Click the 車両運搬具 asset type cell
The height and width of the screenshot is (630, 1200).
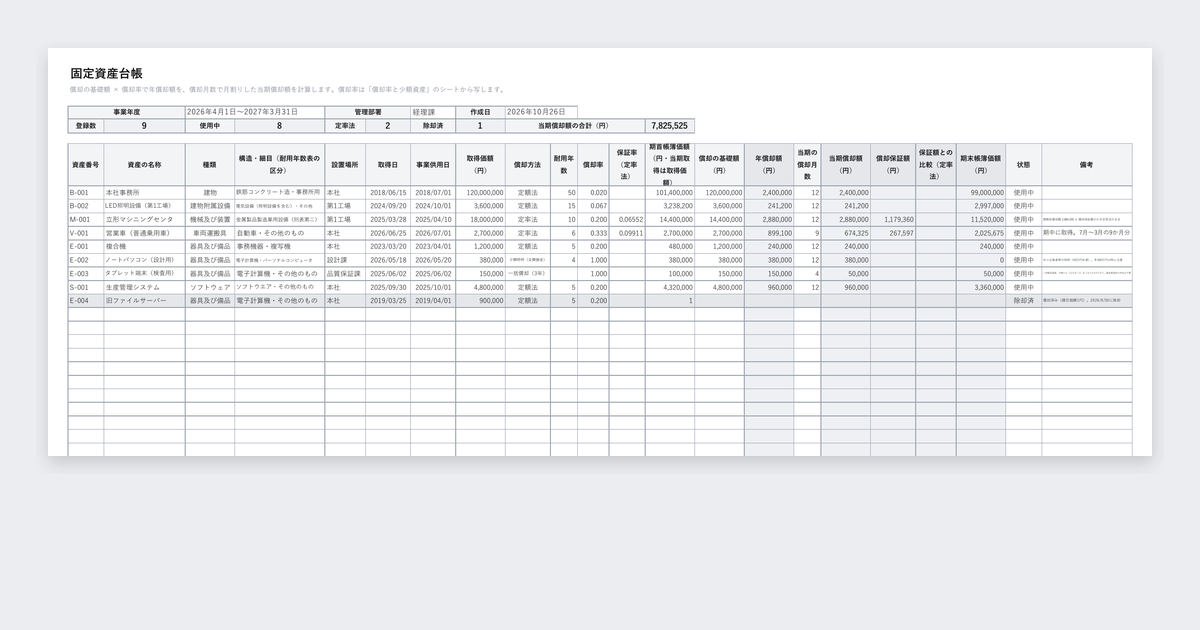(210, 233)
